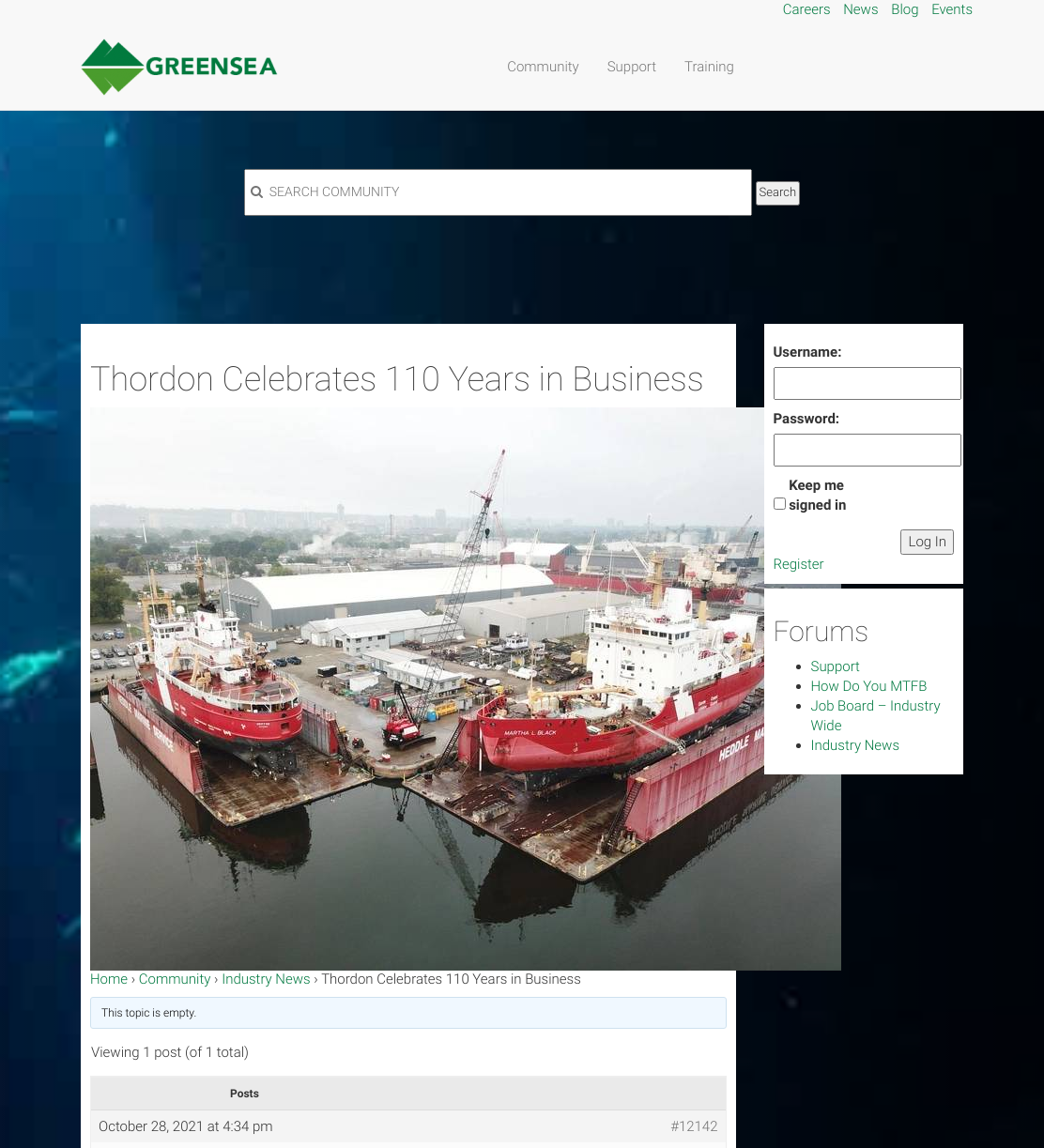The image size is (1044, 1148).
Task: Go to Home in breadcrumb
Action: (109, 979)
